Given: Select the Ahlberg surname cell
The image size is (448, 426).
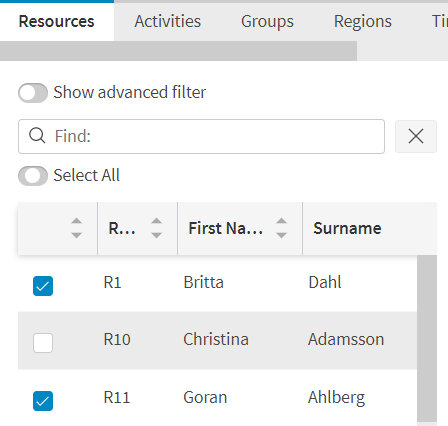Looking at the screenshot, I should click(x=336, y=398).
